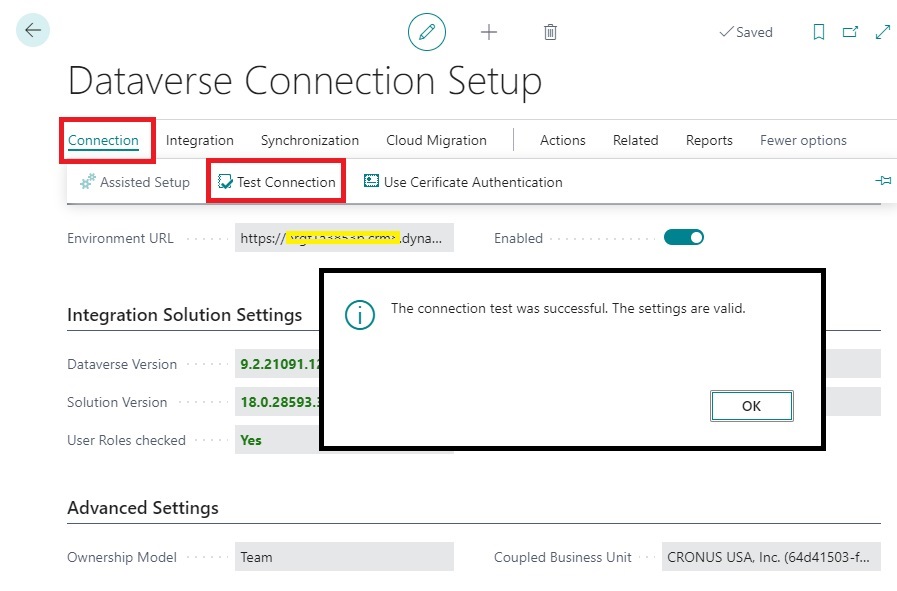Click the trash delete icon
The image size is (897, 591).
[x=550, y=32]
